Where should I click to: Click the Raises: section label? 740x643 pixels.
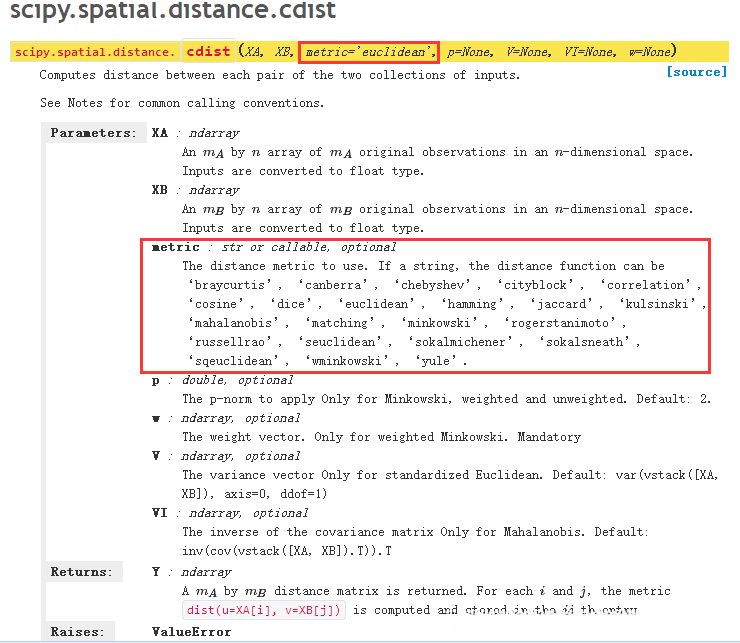(x=77, y=632)
